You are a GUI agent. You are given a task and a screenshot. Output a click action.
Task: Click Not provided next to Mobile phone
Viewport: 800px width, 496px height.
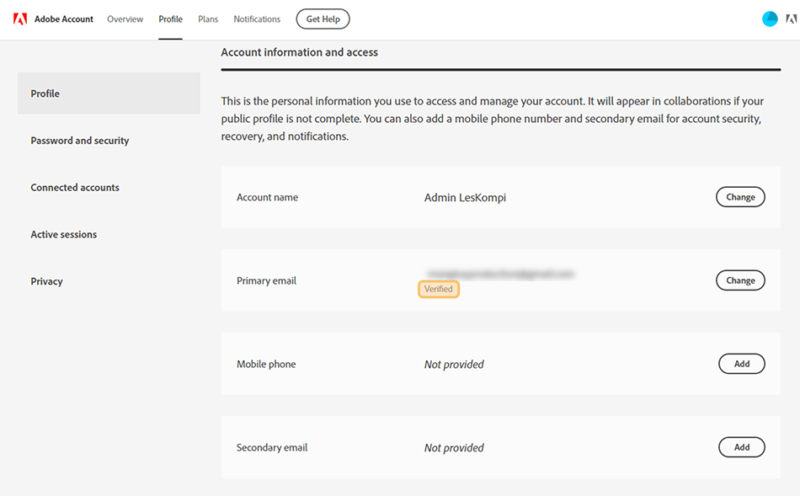click(x=454, y=364)
